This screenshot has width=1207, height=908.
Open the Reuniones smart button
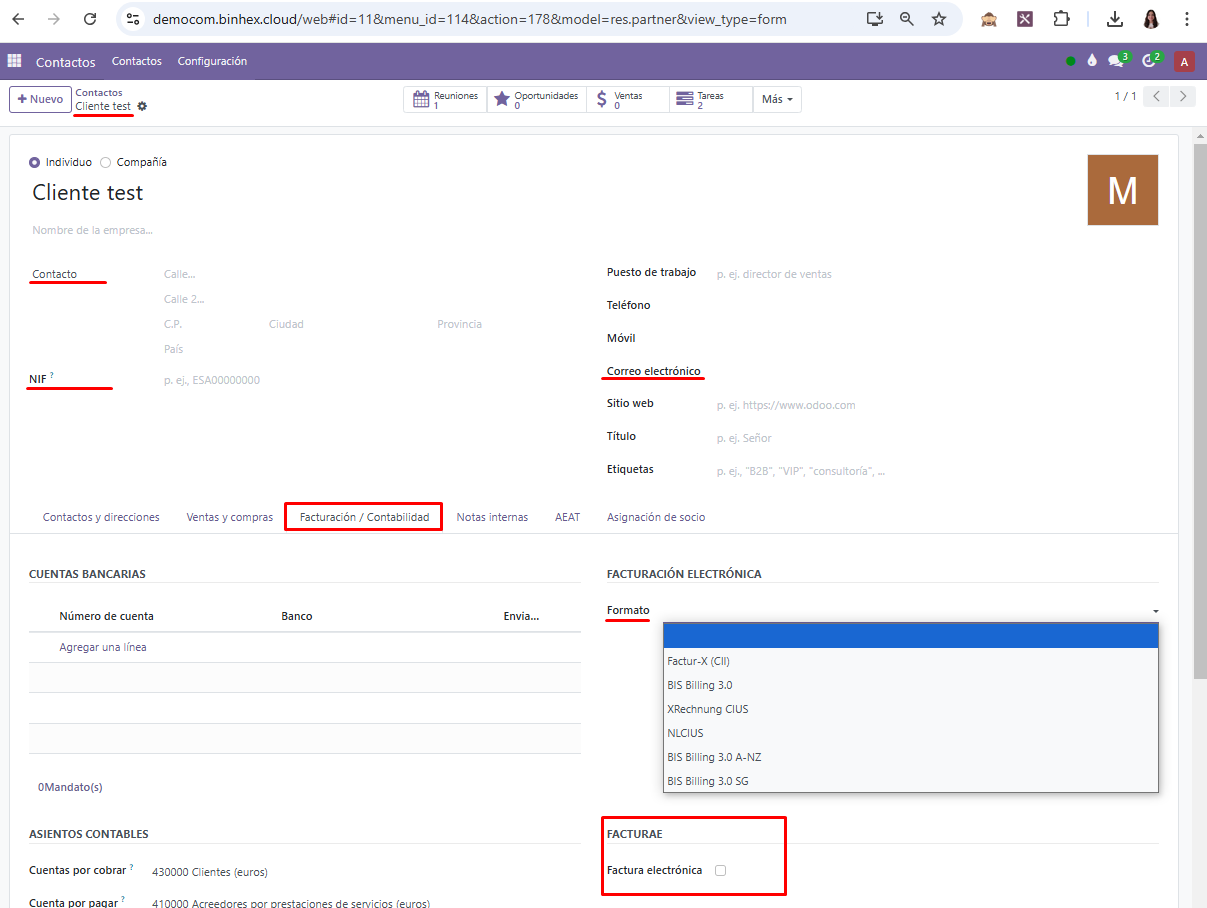[x=446, y=99]
